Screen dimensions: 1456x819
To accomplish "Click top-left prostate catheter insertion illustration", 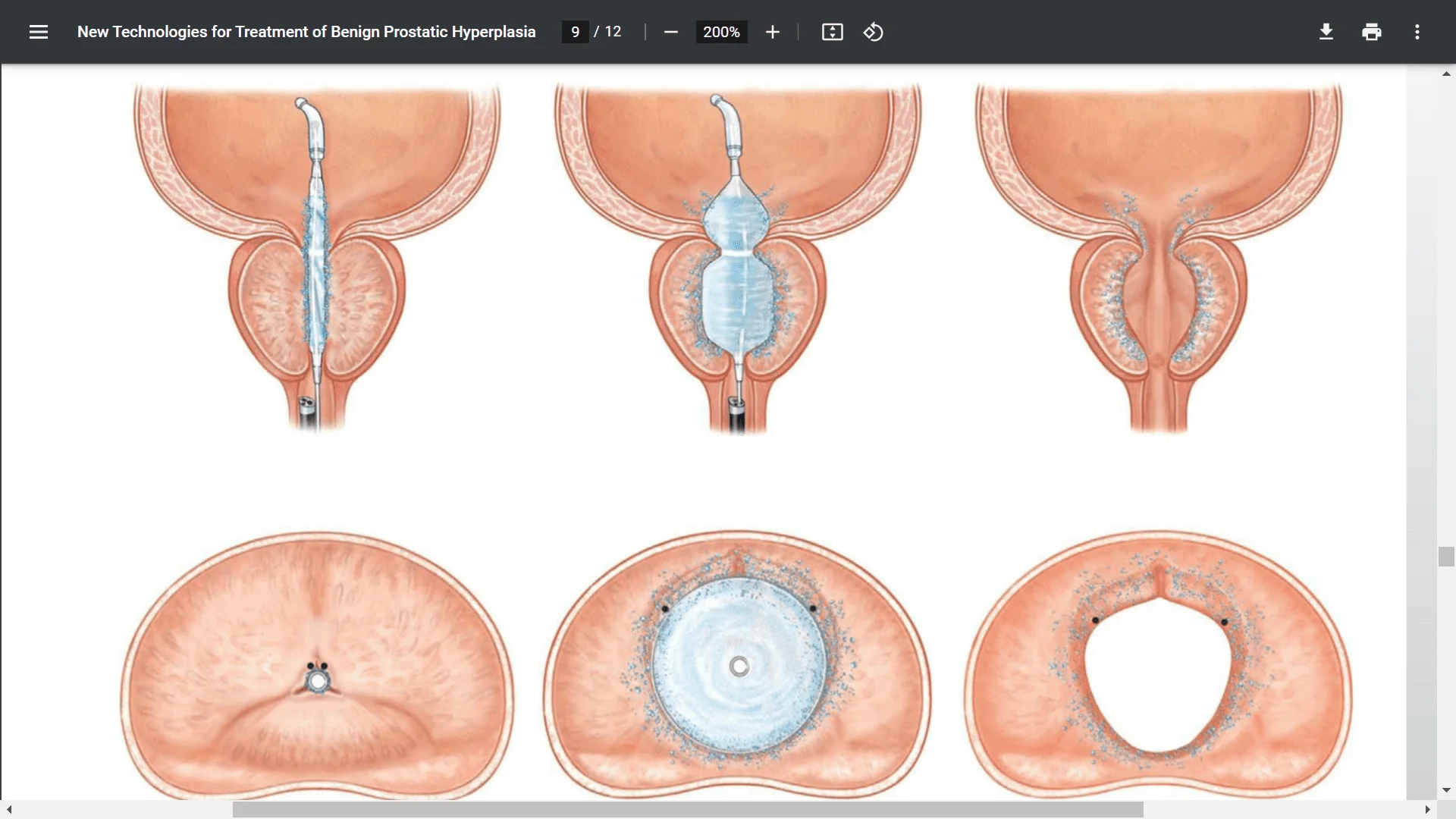I will click(317, 259).
